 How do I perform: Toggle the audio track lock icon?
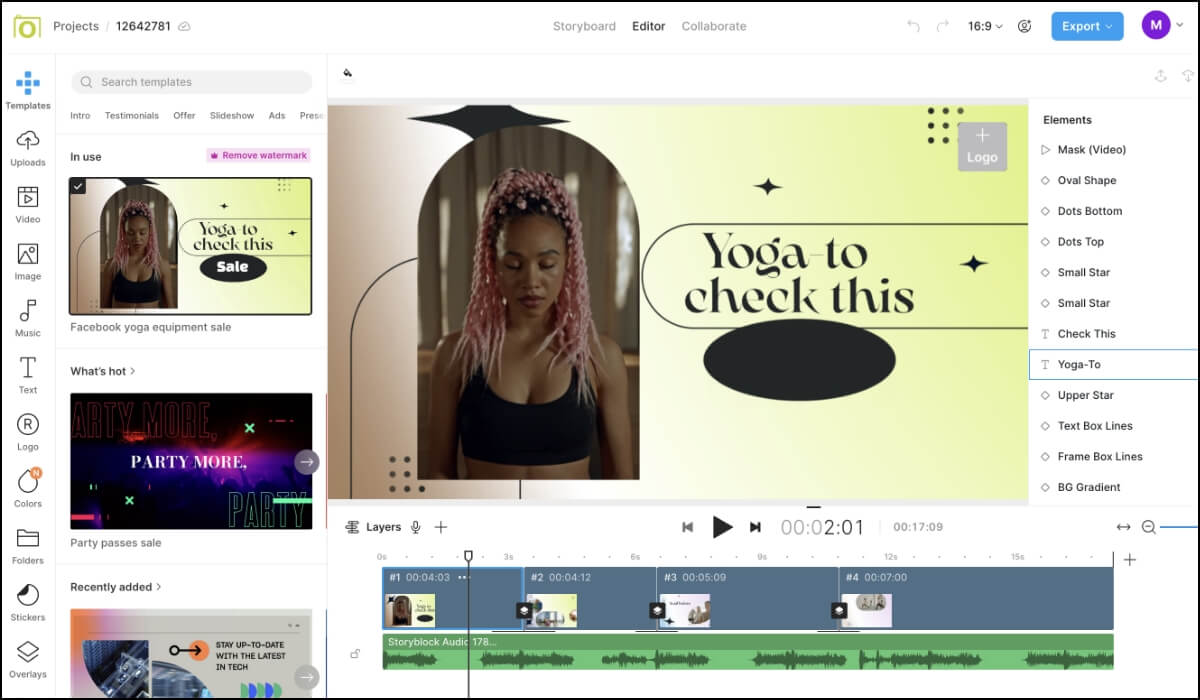point(355,653)
